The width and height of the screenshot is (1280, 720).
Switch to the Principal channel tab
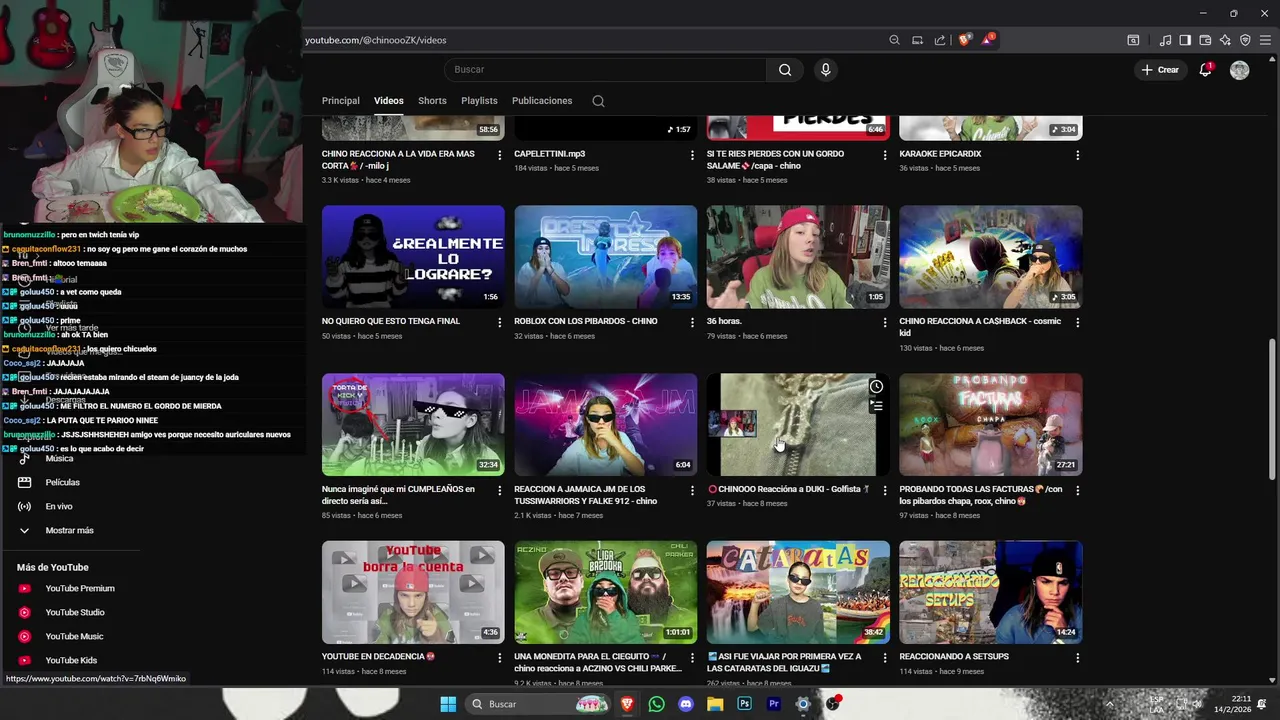(x=340, y=101)
